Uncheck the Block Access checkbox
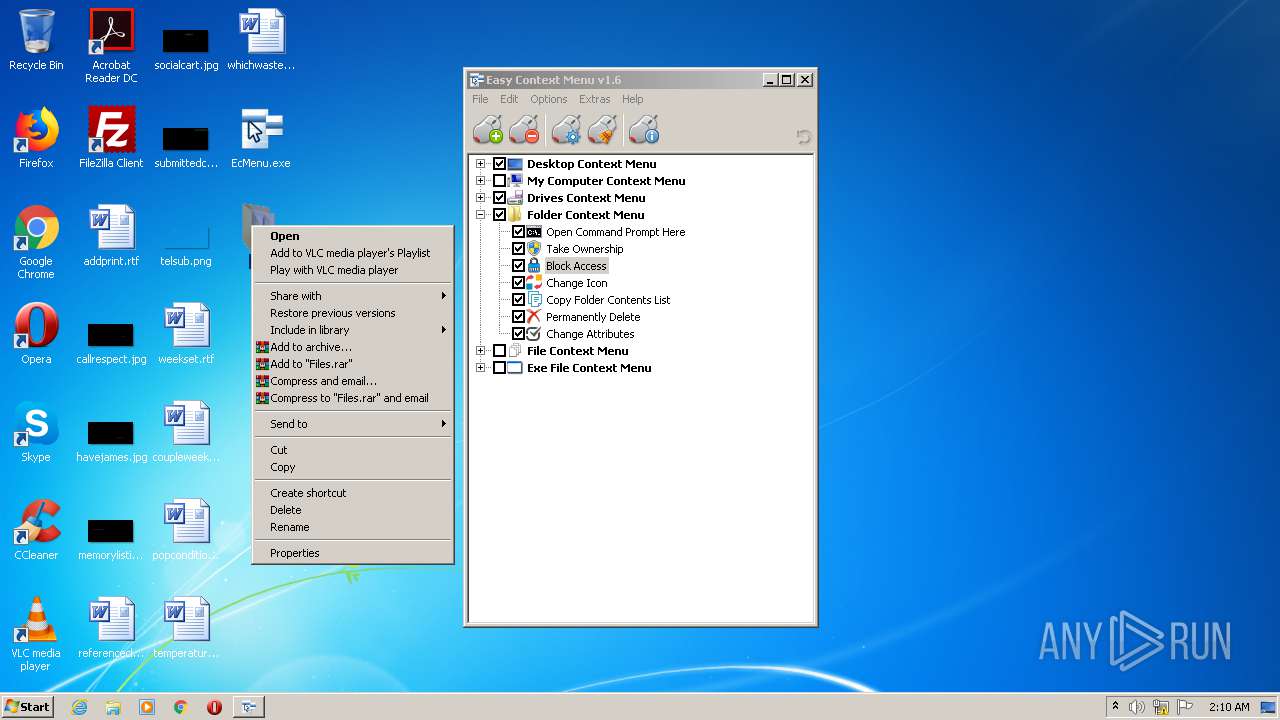This screenshot has height=720, width=1280. 518,266
